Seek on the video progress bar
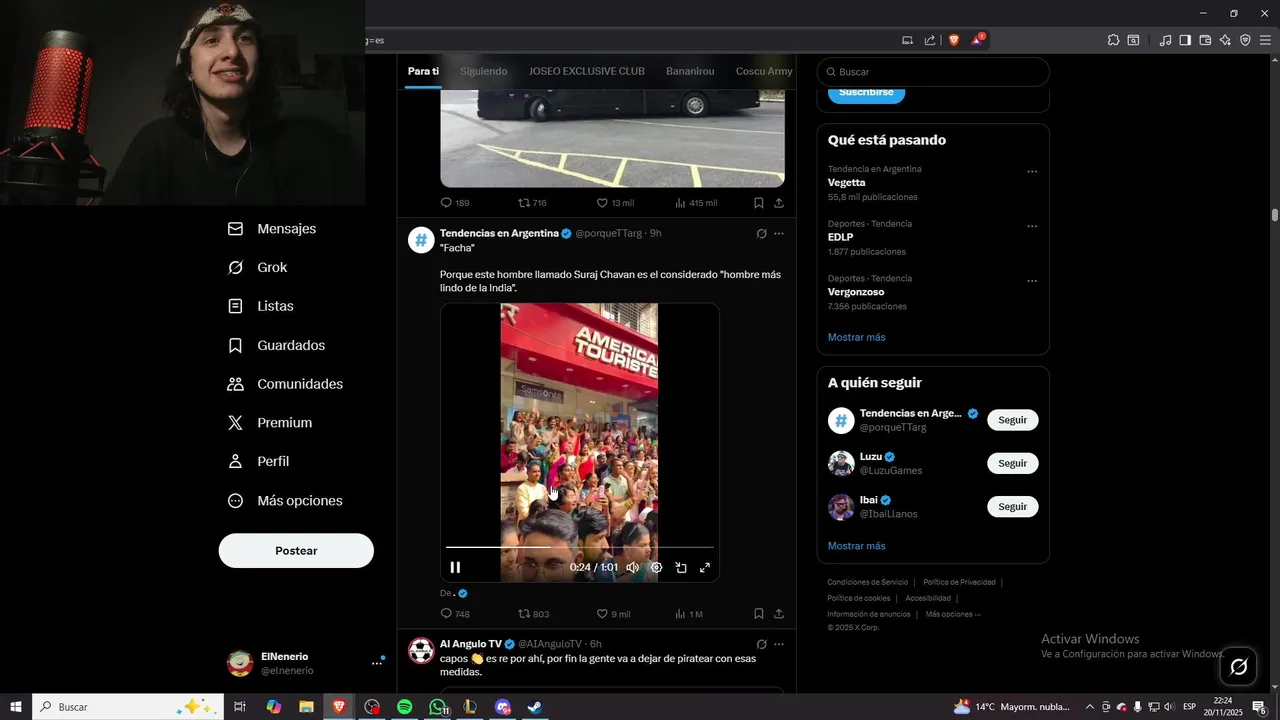The width and height of the screenshot is (1280, 720). click(580, 548)
